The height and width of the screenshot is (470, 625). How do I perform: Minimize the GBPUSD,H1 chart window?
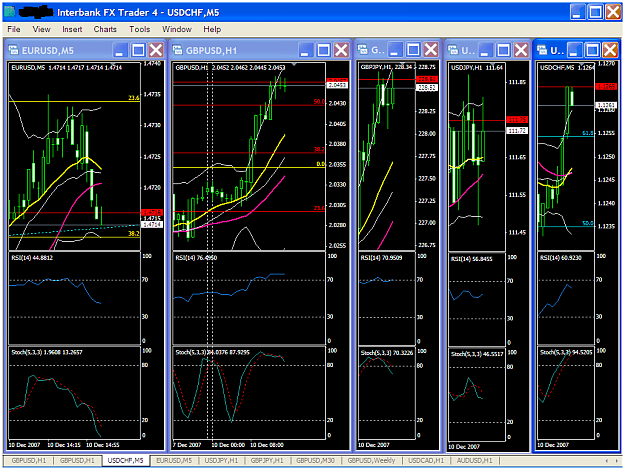305,50
